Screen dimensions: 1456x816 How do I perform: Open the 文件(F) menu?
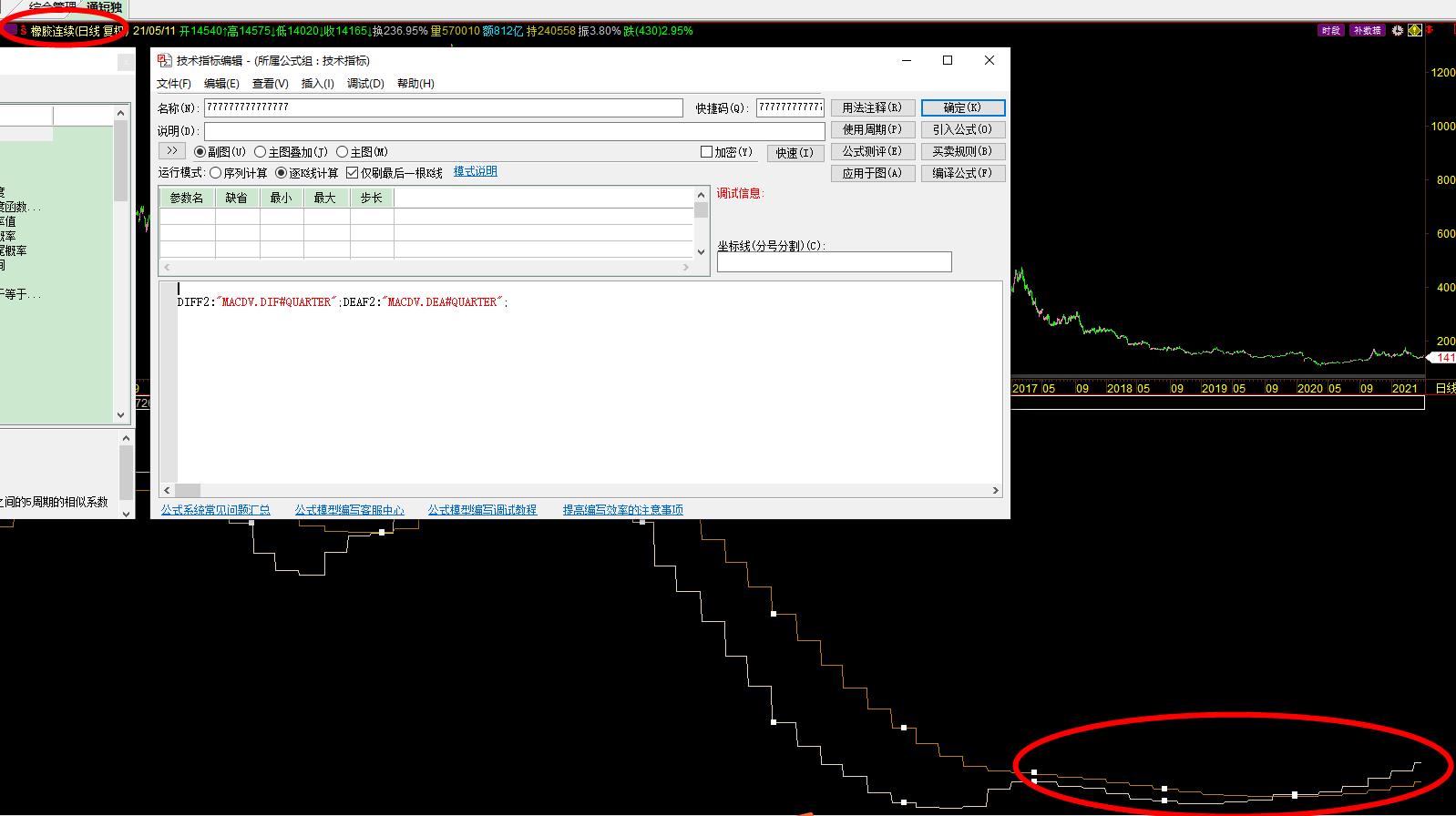(x=174, y=84)
